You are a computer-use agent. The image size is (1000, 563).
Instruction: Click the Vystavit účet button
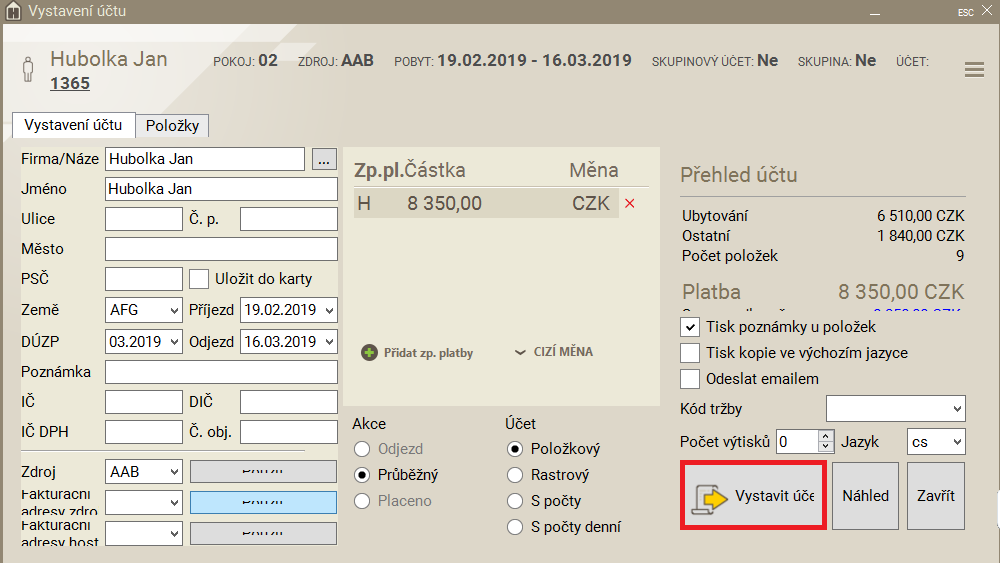click(753, 496)
